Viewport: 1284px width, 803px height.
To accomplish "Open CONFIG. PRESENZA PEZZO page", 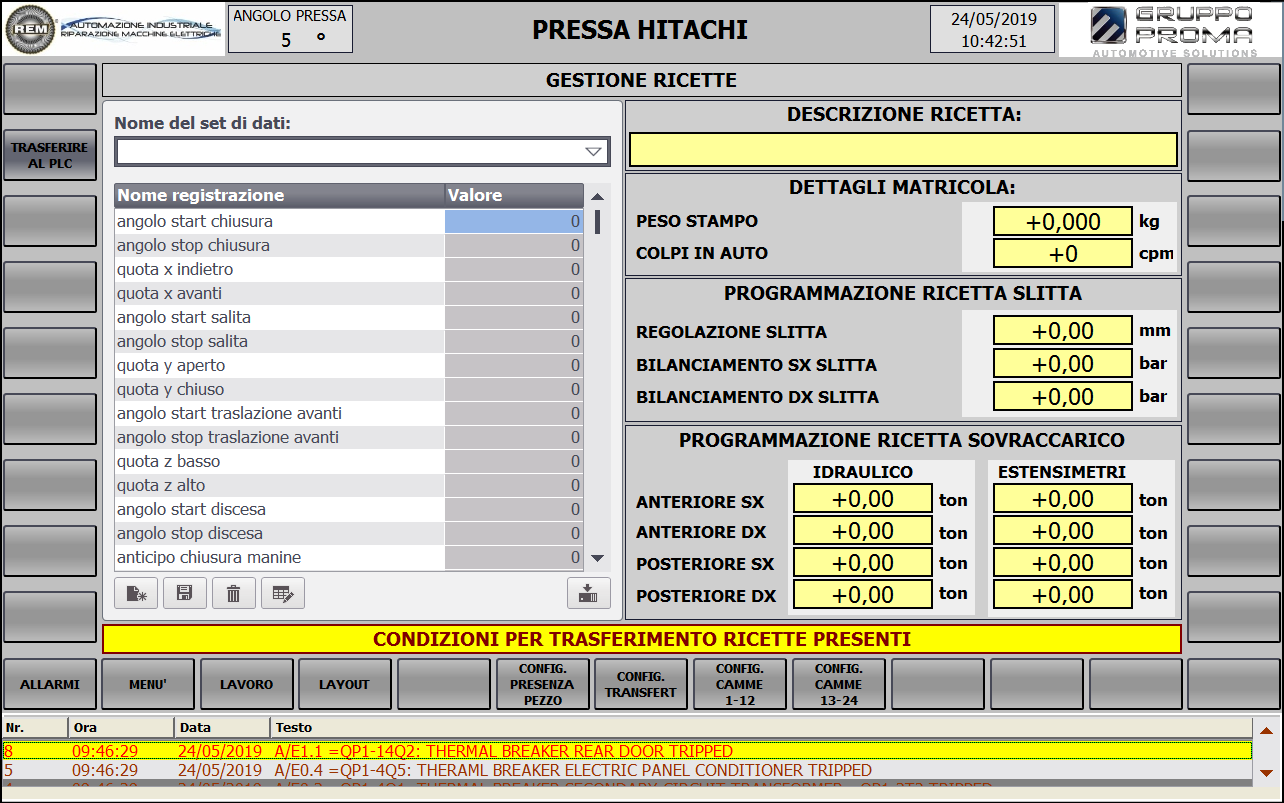I will tap(542, 684).
